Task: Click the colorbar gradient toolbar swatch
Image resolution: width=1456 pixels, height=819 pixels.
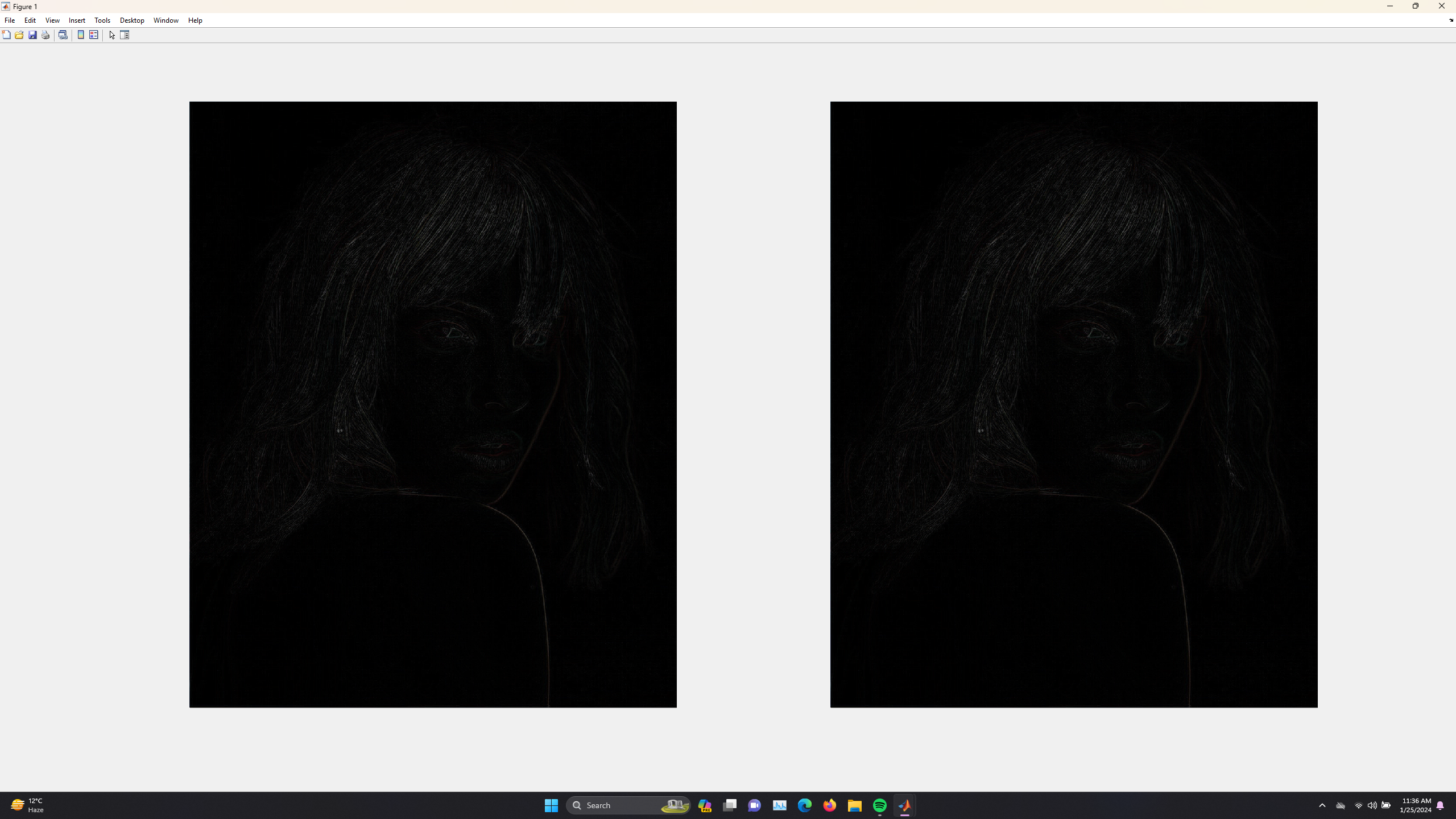Action: click(x=81, y=35)
